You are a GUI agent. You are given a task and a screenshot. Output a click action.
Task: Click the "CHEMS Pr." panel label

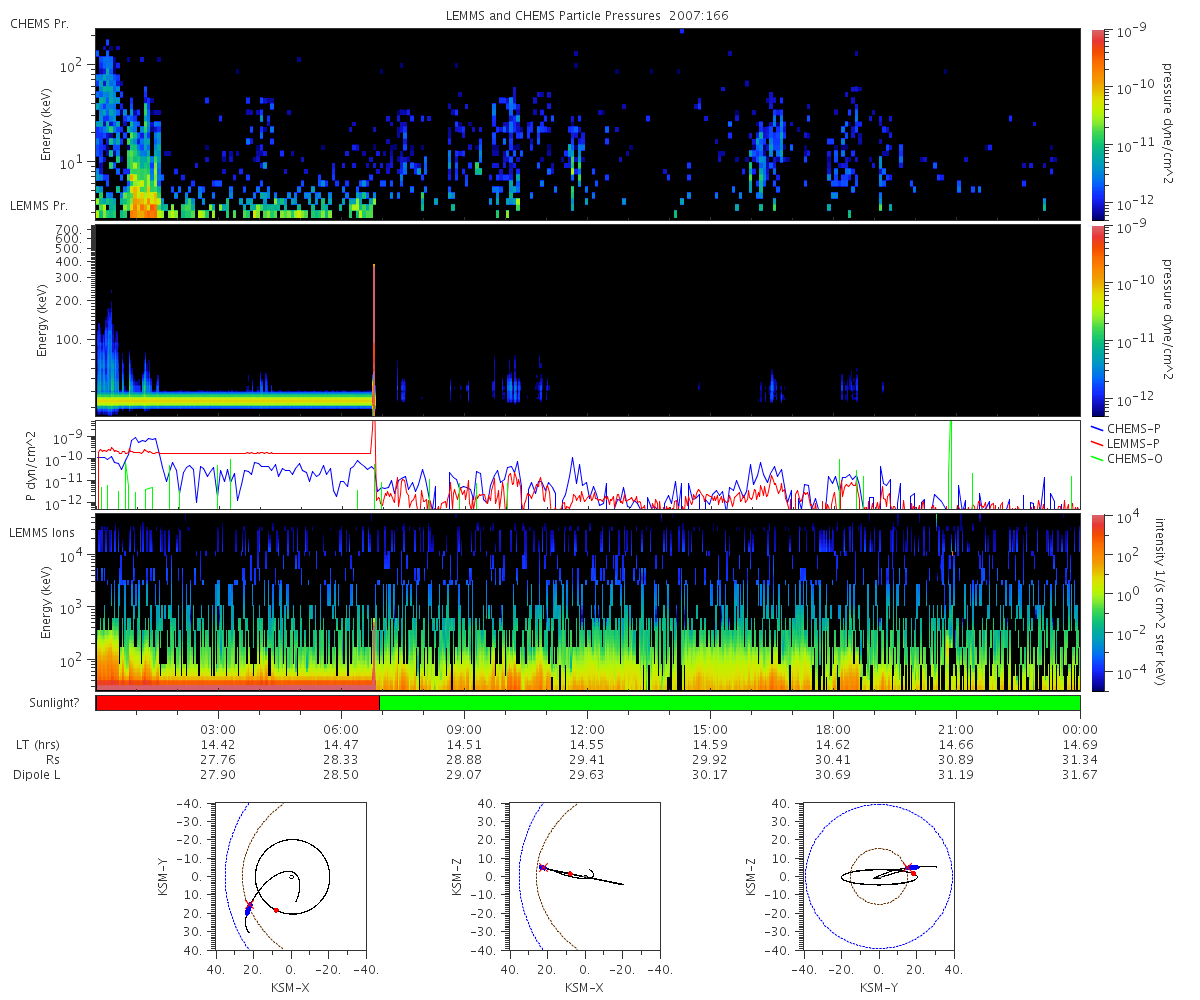pyautogui.click(x=39, y=24)
